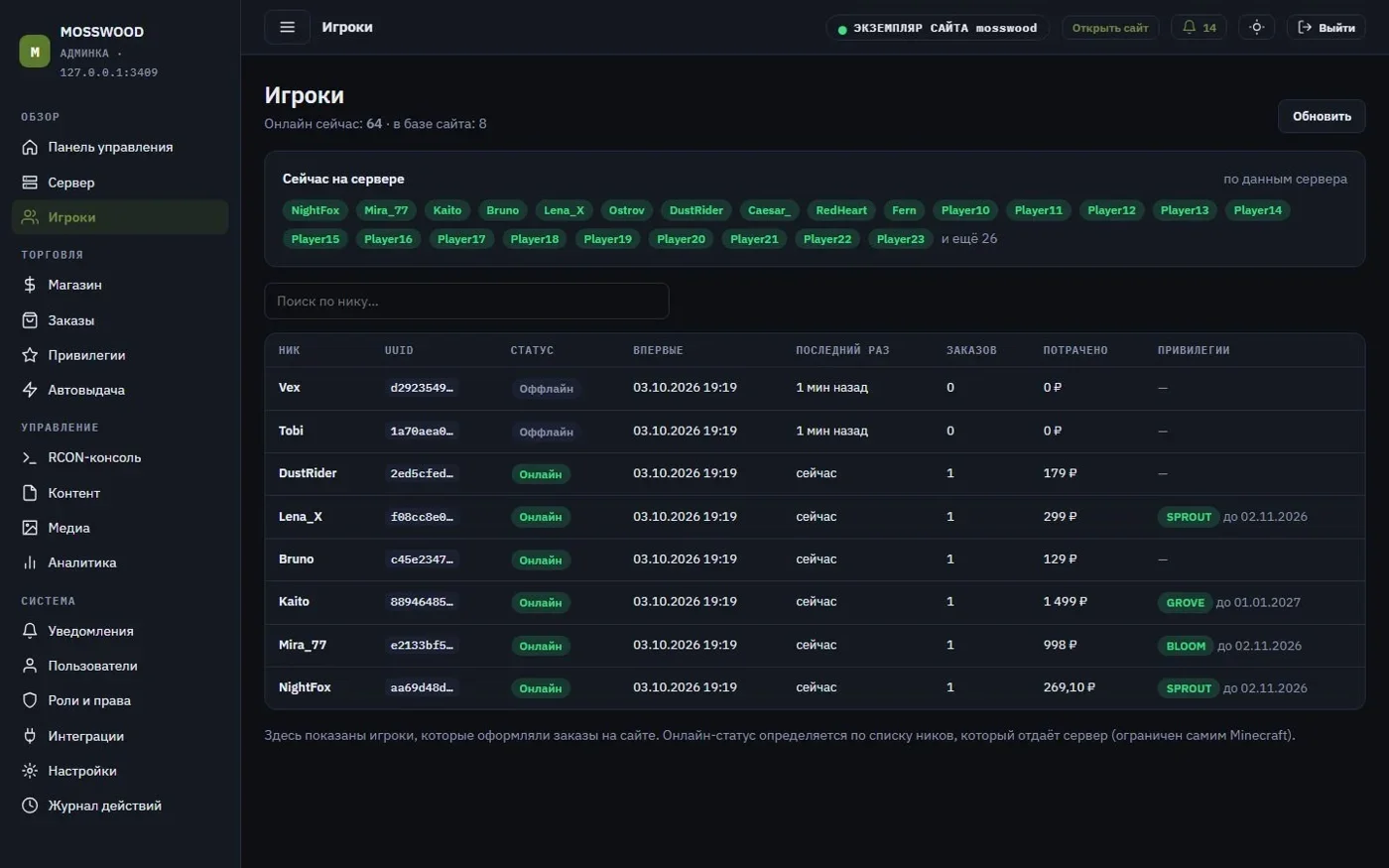
Task: Click the Открыть сайт button
Action: [x=1110, y=28]
